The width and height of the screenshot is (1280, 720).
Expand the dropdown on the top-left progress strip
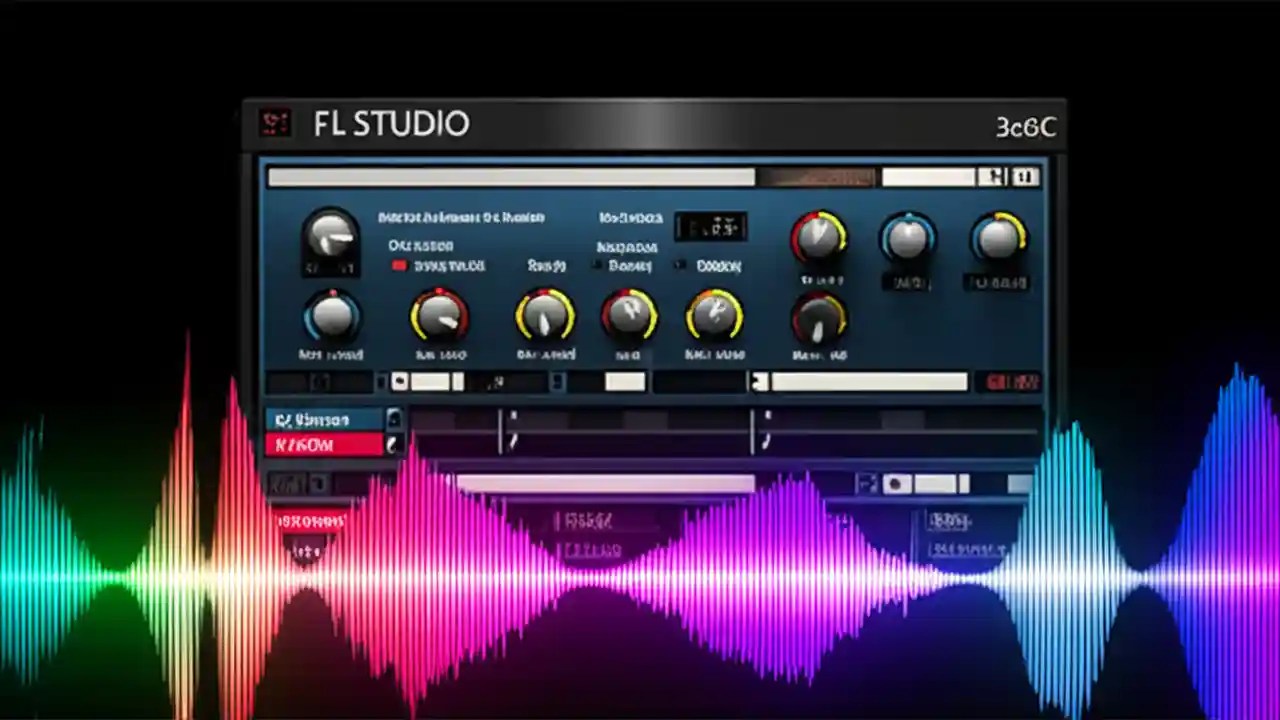tap(322, 381)
